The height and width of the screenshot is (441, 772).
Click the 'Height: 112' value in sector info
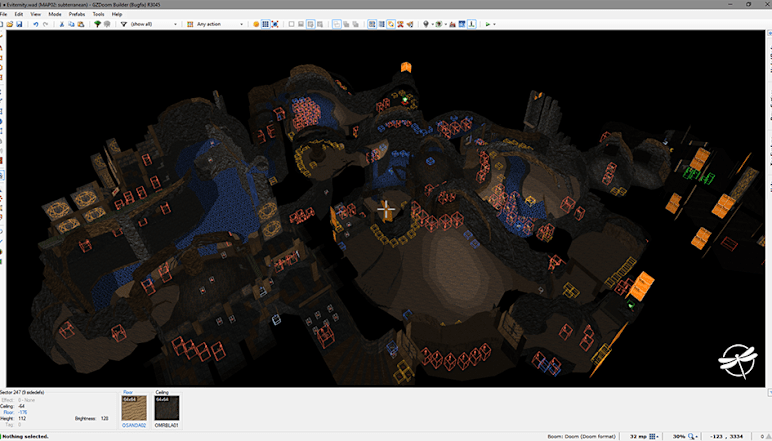15,418
